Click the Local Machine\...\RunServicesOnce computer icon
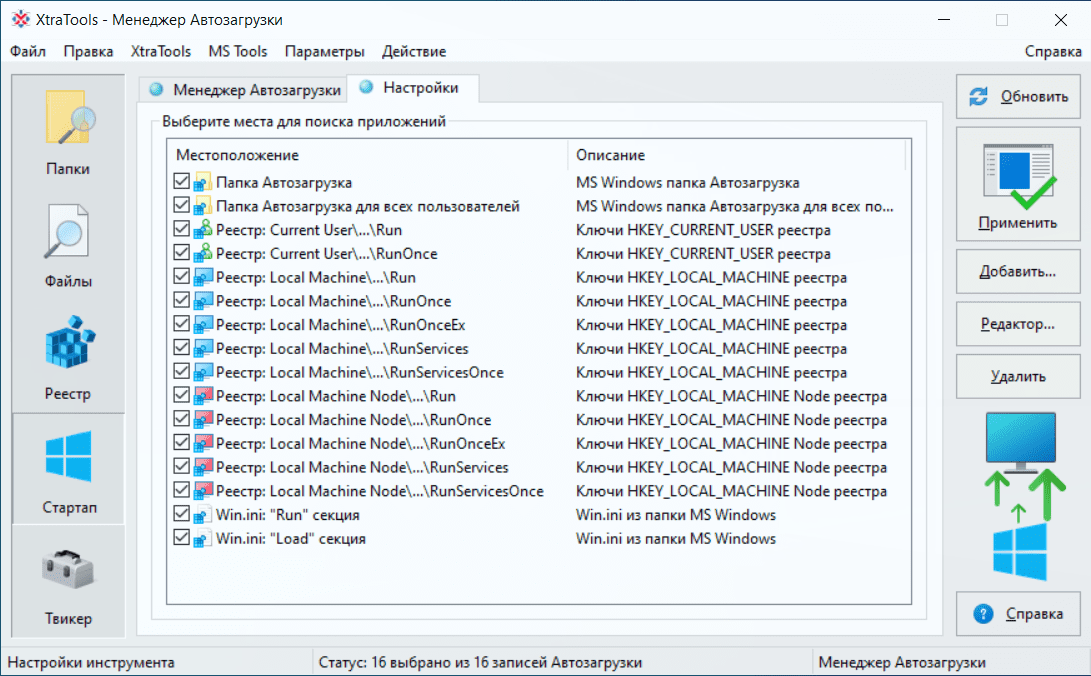The width and height of the screenshot is (1091, 676). [x=202, y=372]
